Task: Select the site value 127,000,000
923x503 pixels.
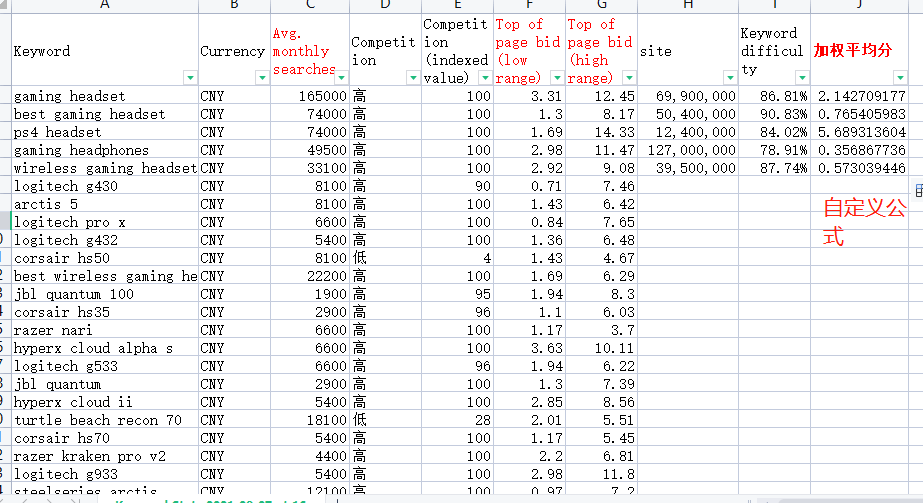Action: pyautogui.click(x=688, y=150)
